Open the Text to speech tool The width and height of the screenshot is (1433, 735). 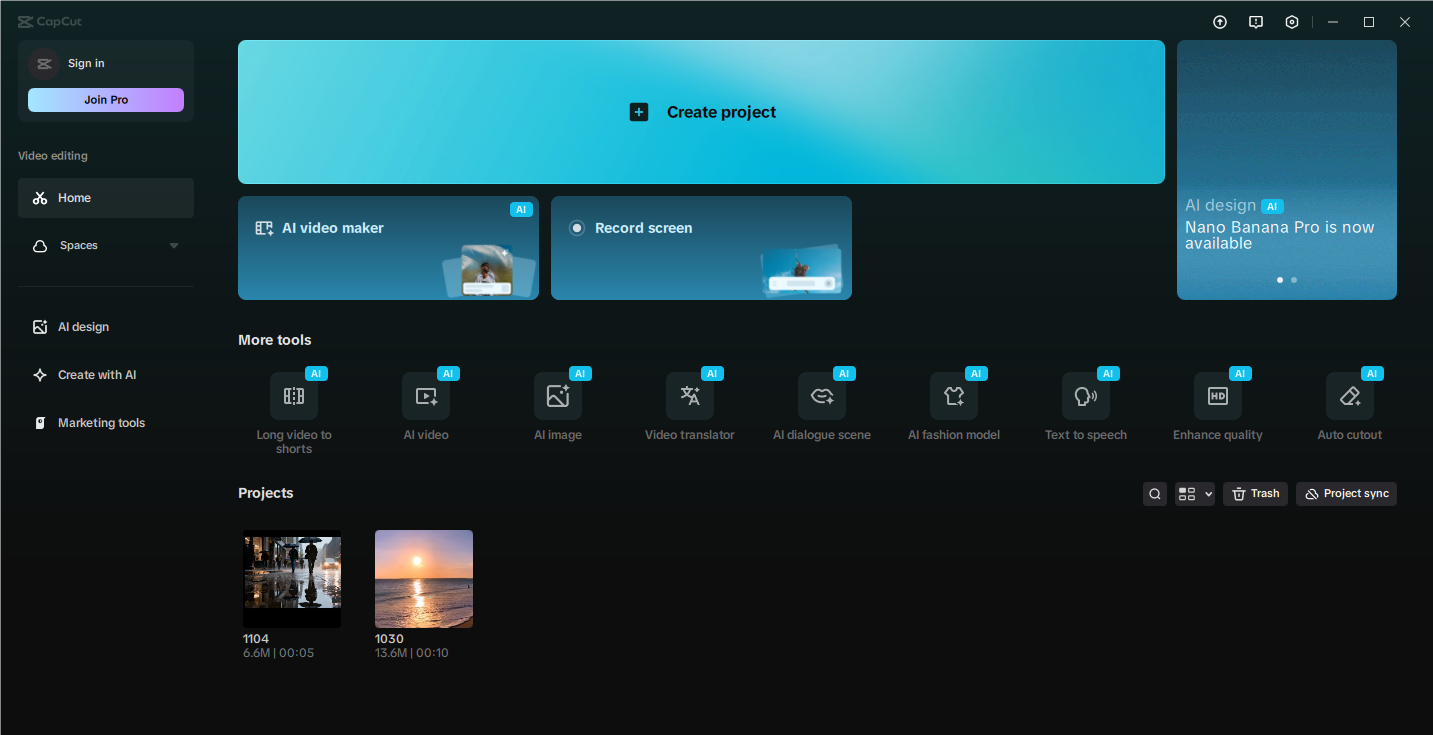point(1085,402)
